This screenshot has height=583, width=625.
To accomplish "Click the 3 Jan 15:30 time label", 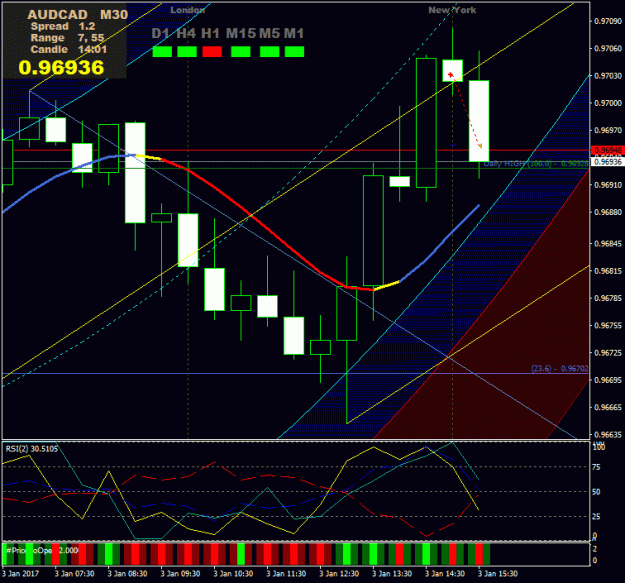I will click(x=498, y=574).
